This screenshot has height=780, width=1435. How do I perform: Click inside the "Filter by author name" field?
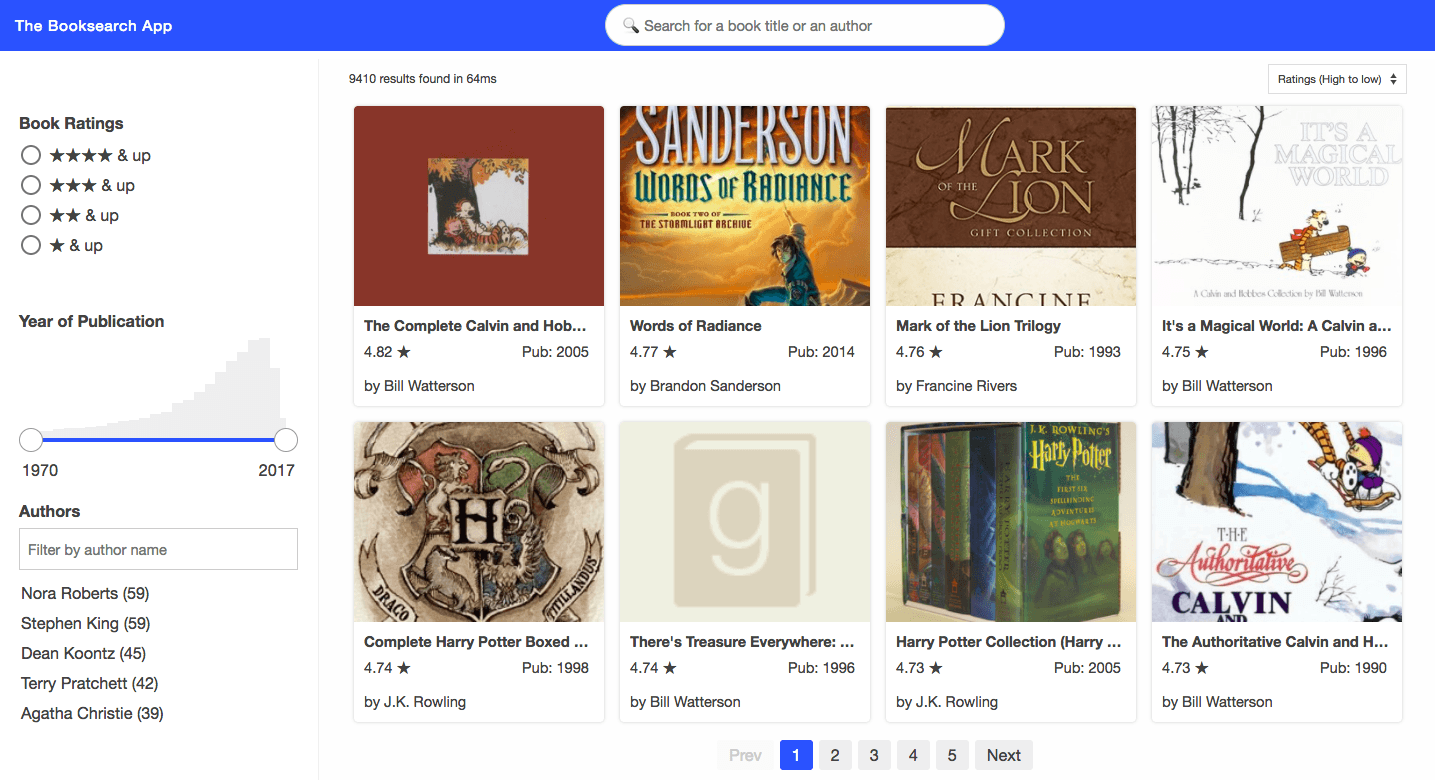tap(158, 548)
